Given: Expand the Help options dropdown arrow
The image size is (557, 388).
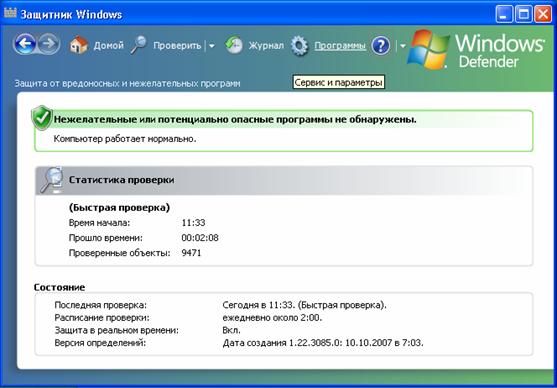Looking at the screenshot, I should (x=402, y=46).
